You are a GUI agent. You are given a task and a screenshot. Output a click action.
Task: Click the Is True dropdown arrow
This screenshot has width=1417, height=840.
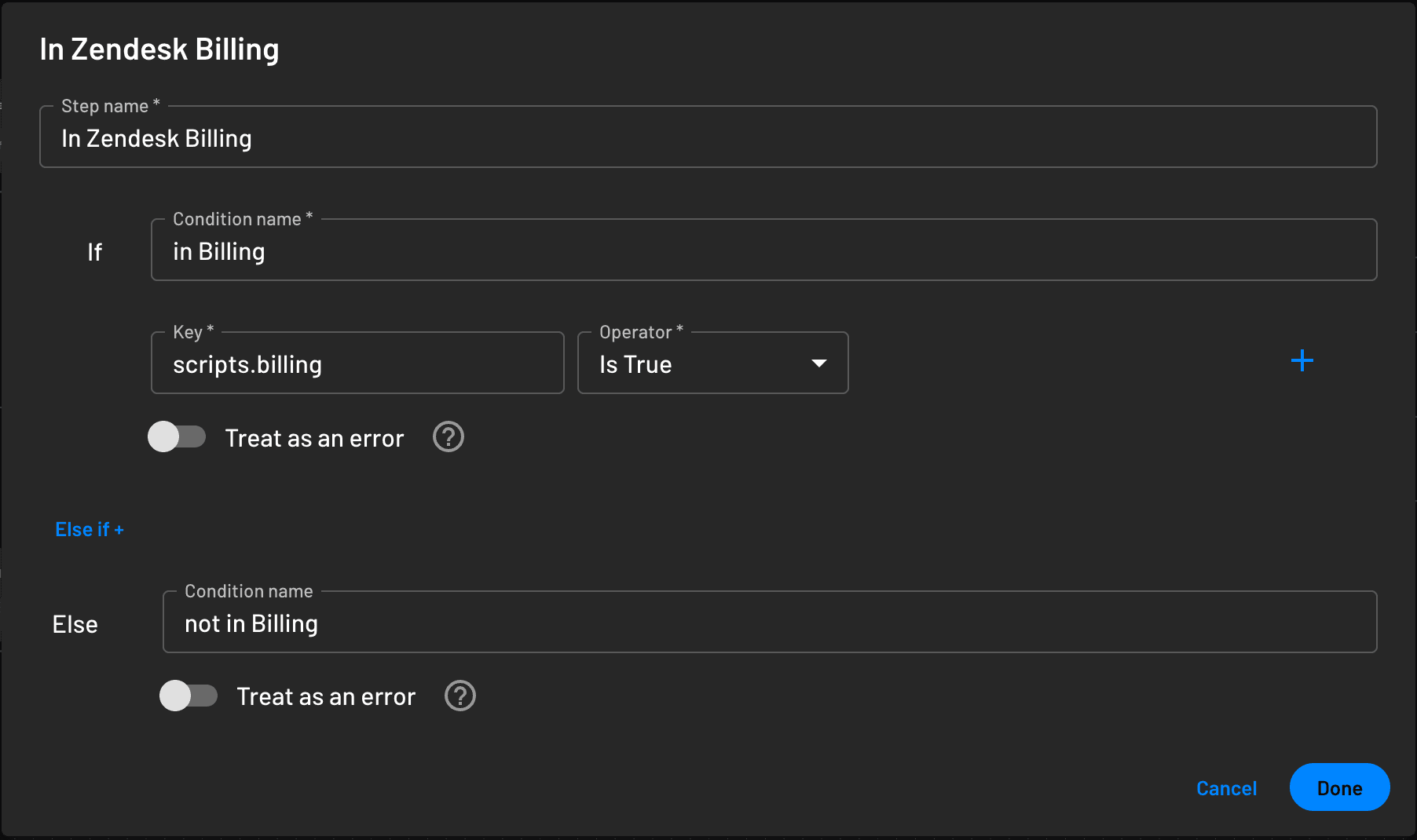(x=818, y=363)
